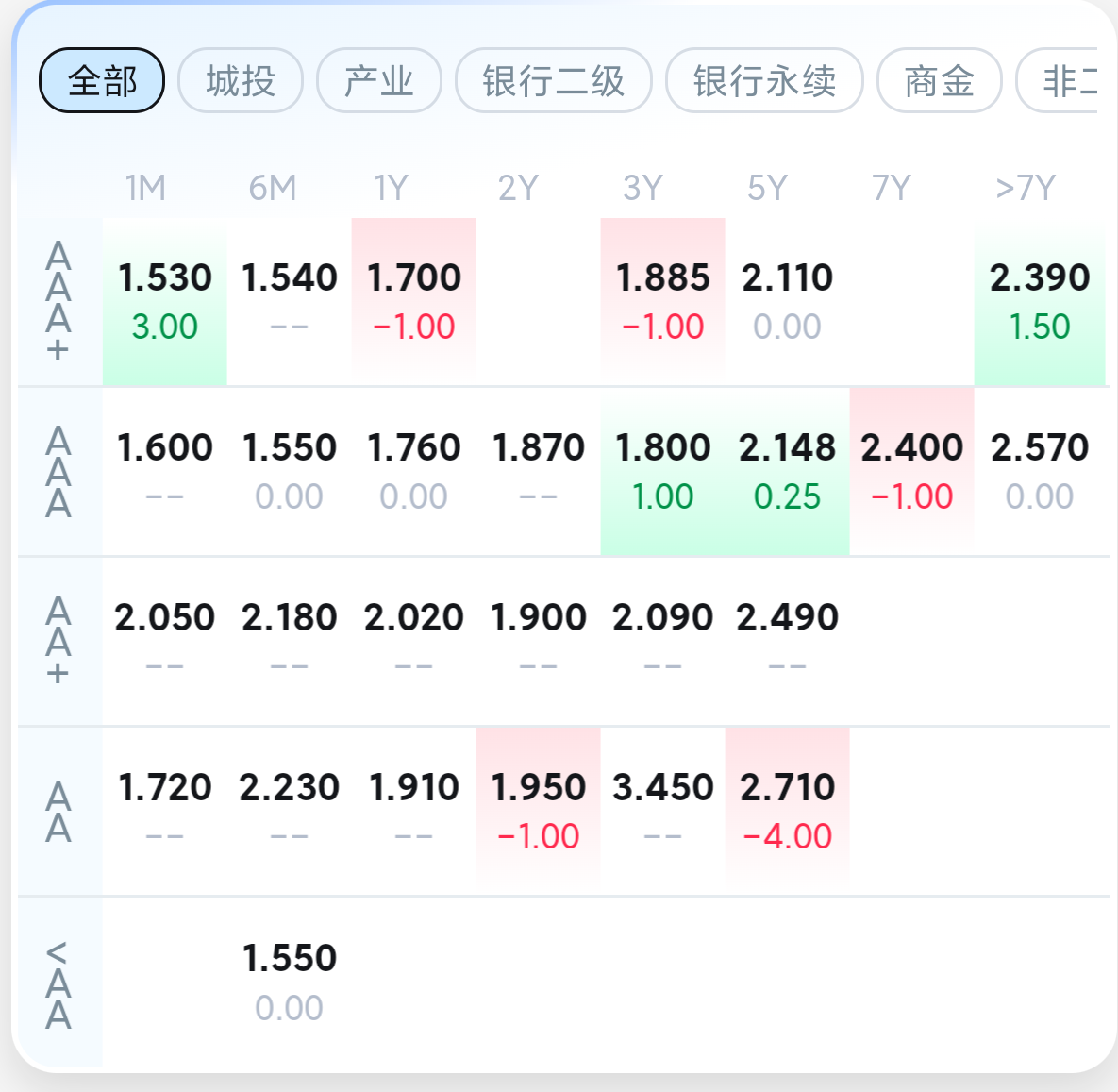This screenshot has width=1118, height=1092.
Task: Switch to the 银行永续 tab
Action: pyautogui.click(x=764, y=81)
